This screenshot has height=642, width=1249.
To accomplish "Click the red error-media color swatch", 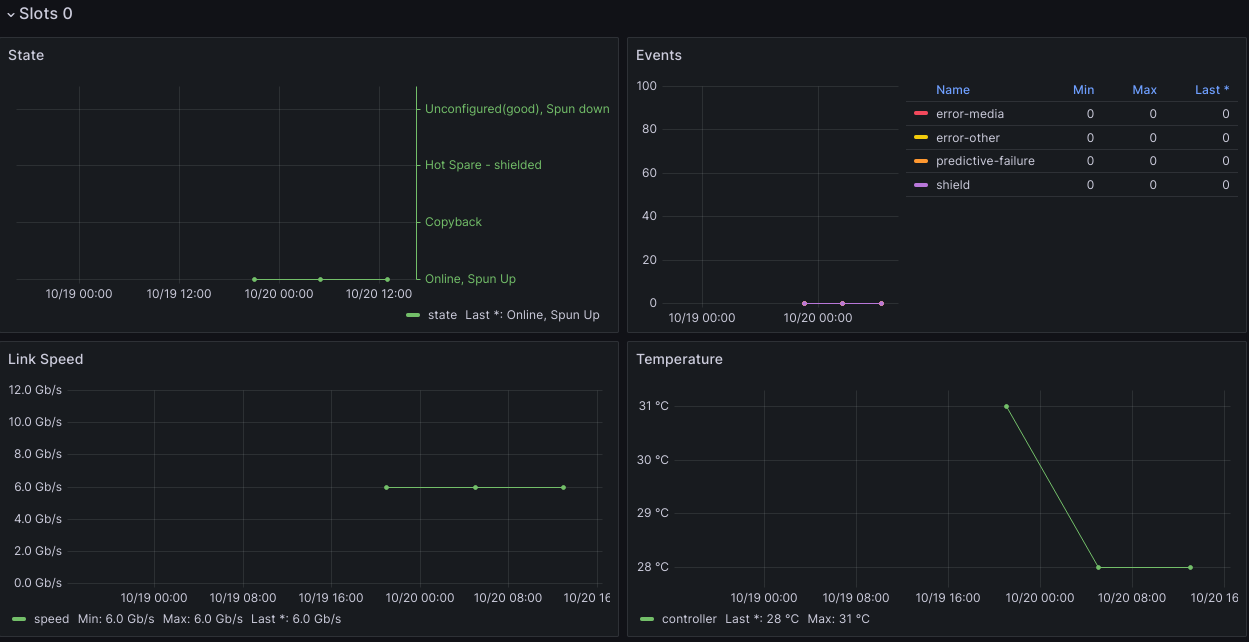I will click(921, 114).
